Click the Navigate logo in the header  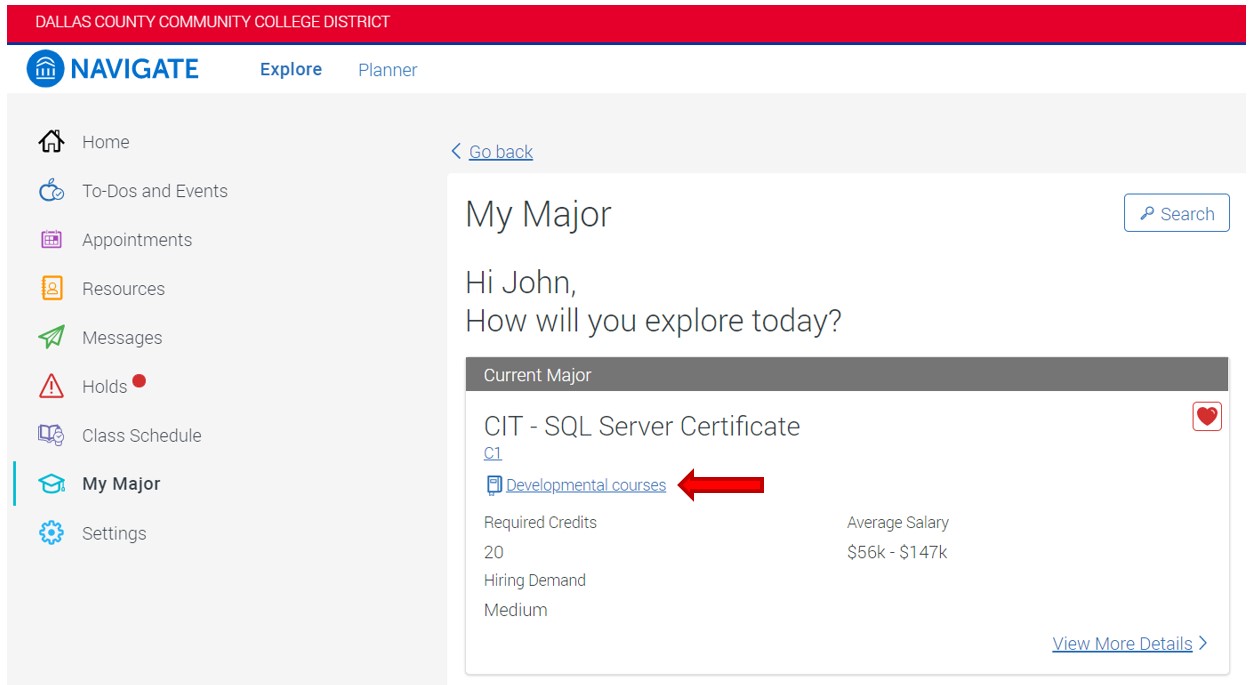tap(112, 68)
